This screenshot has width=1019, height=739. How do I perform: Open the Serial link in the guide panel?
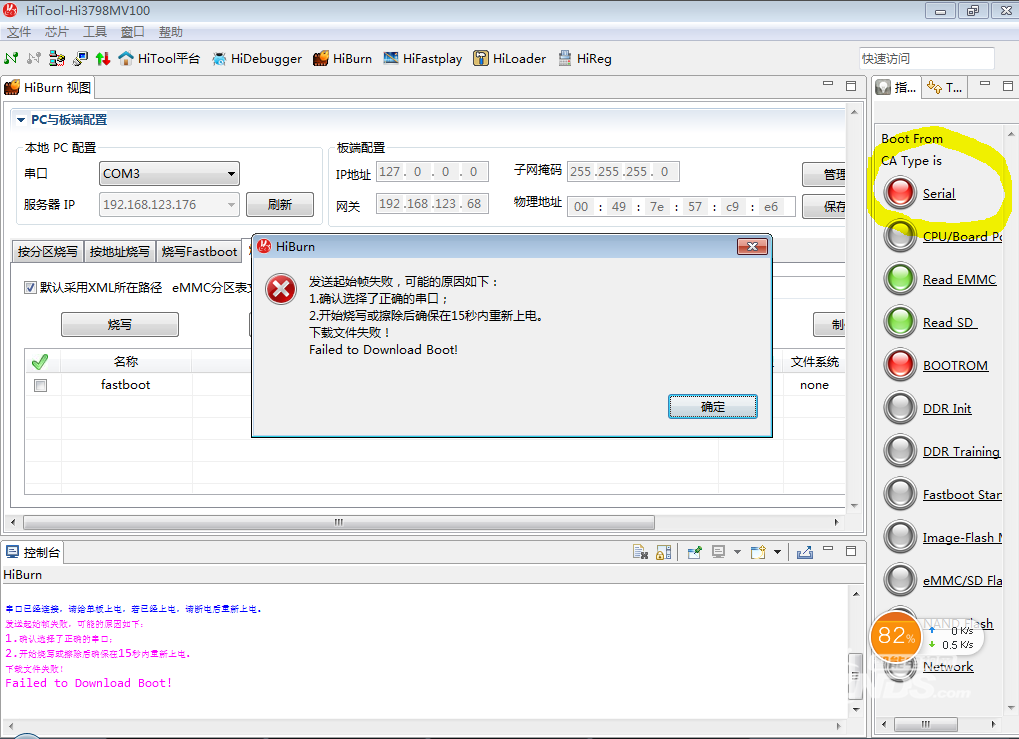click(939, 194)
